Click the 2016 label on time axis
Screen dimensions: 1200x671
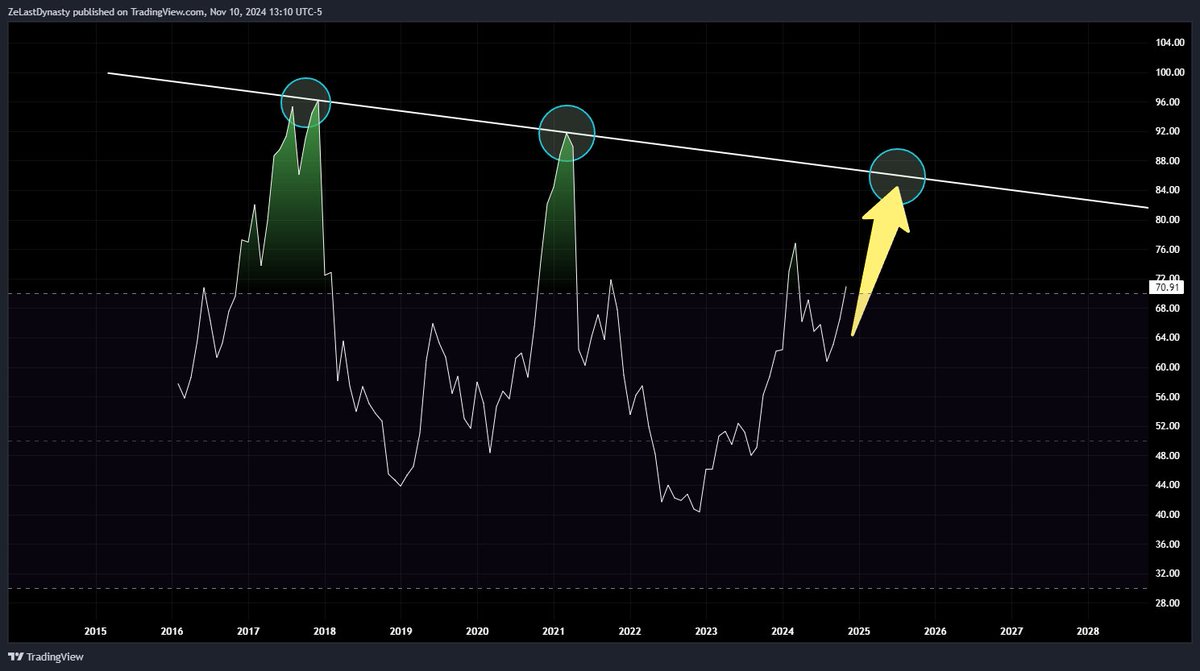tap(172, 631)
